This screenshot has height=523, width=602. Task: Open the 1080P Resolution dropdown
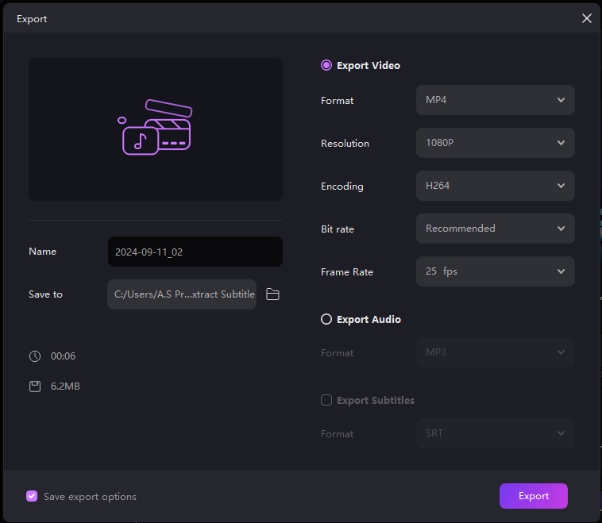click(495, 143)
